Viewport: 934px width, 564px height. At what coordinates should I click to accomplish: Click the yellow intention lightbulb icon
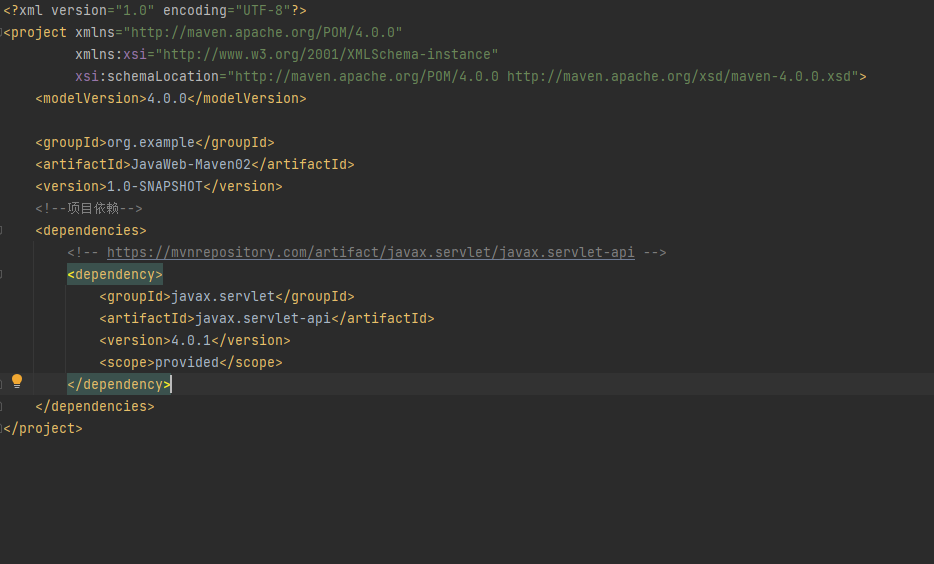(16, 381)
